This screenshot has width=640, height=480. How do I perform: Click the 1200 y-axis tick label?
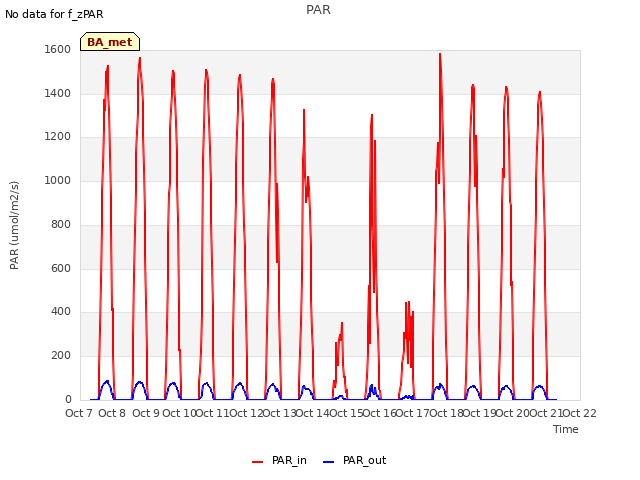coord(58,137)
